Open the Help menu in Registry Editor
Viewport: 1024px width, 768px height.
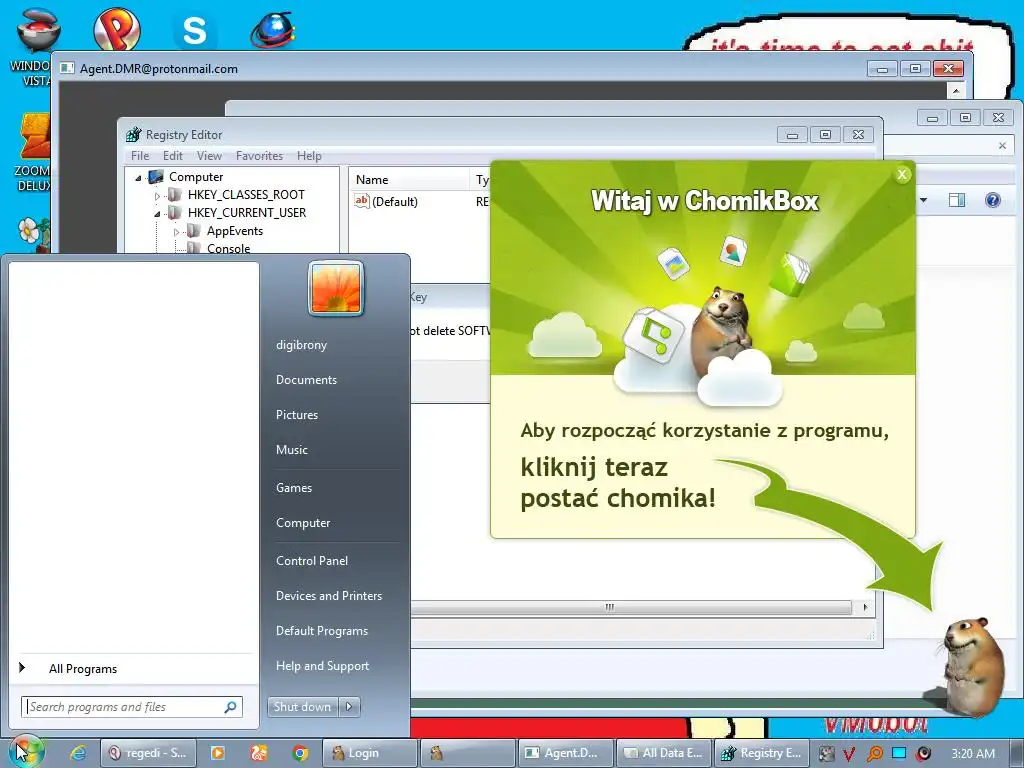pos(309,156)
